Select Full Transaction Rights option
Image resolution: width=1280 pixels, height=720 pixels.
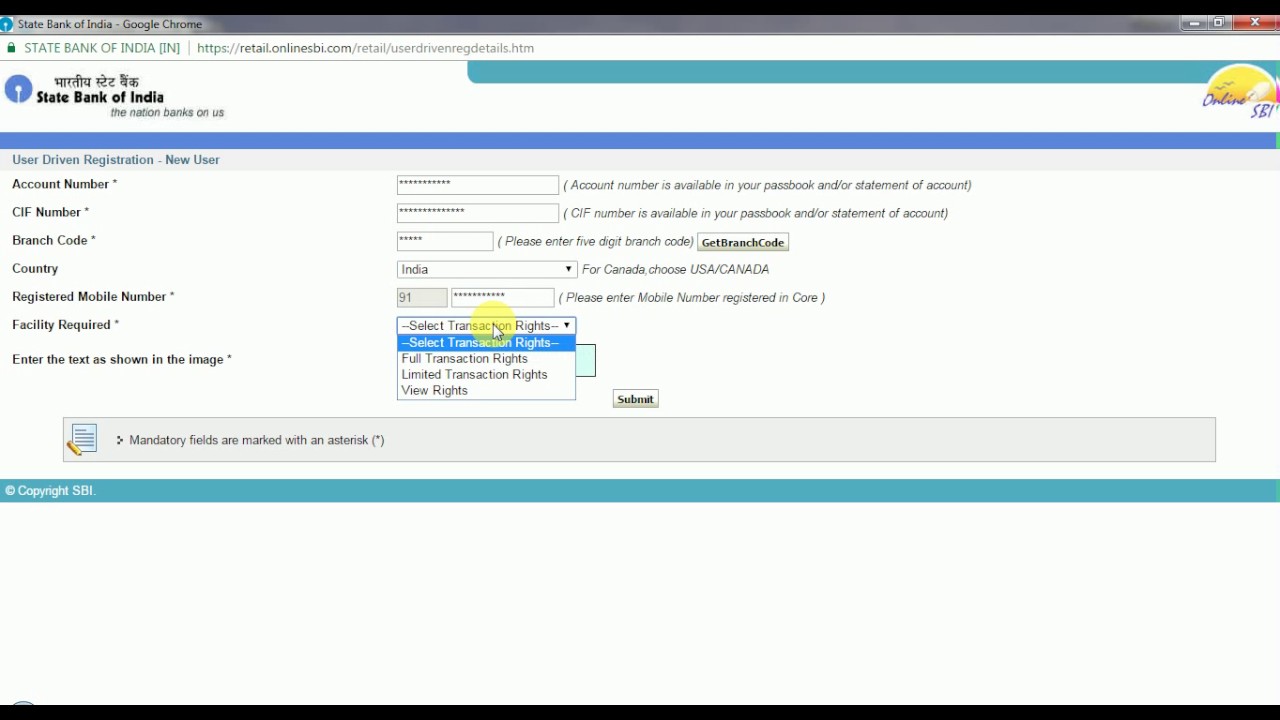[x=486, y=358]
